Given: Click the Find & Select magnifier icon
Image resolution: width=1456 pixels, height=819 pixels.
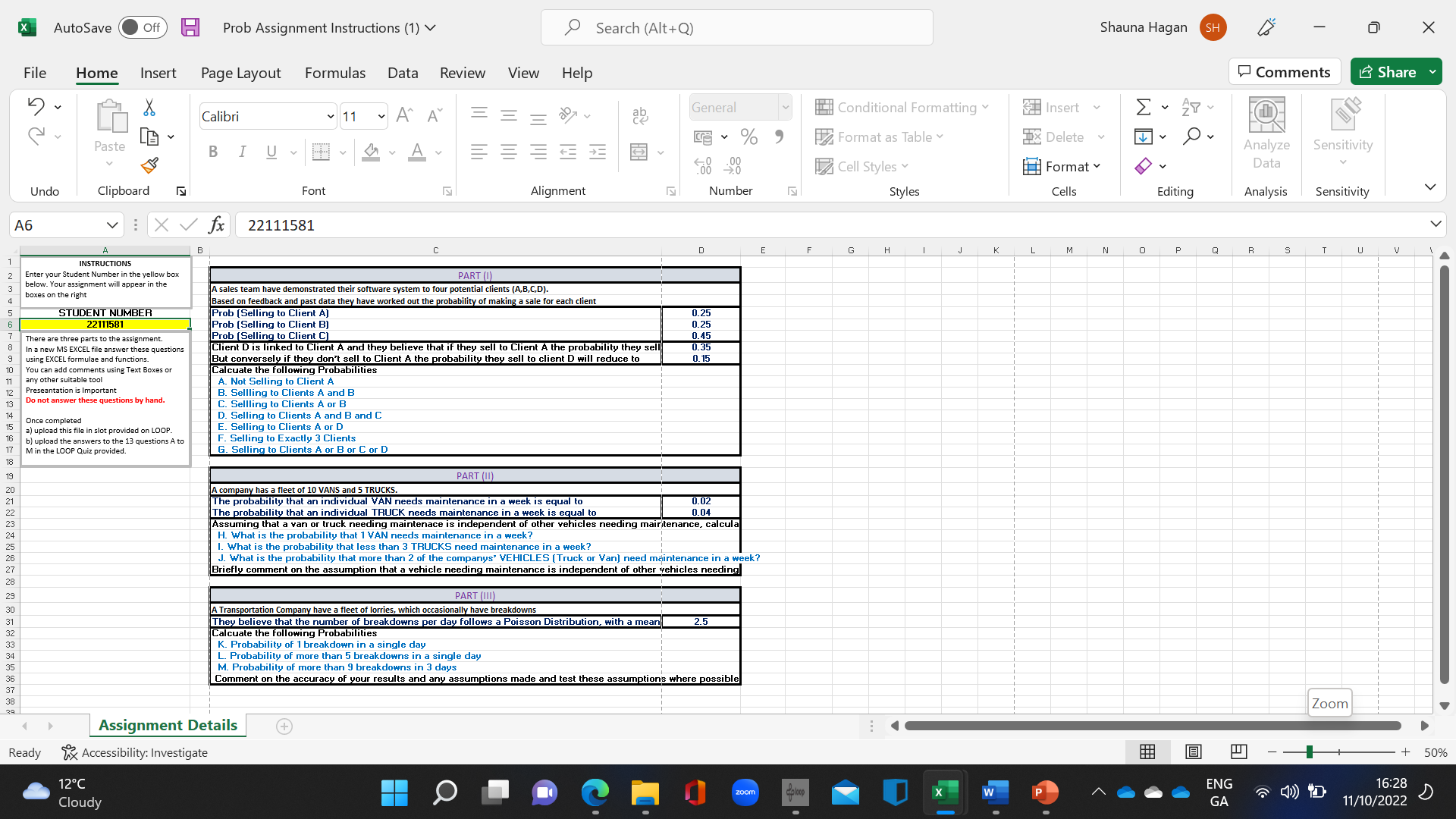Looking at the screenshot, I should click(x=1192, y=136).
